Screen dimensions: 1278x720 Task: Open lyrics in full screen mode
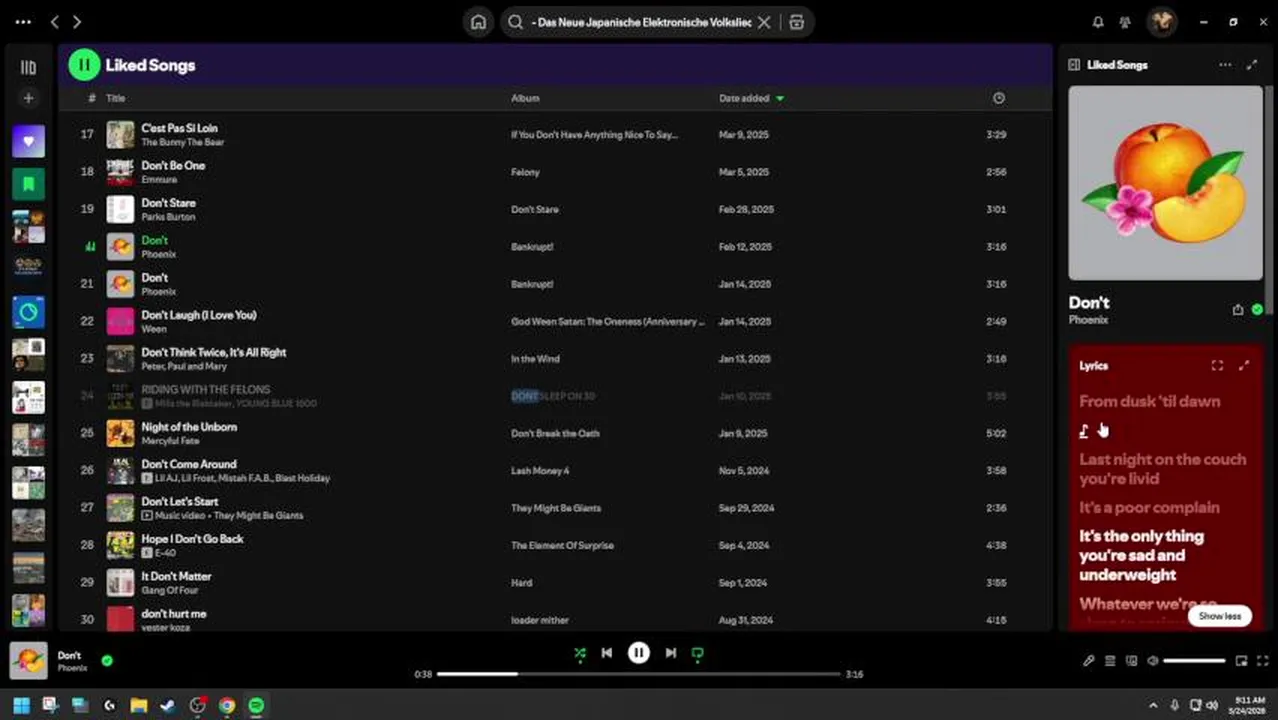(1217, 366)
